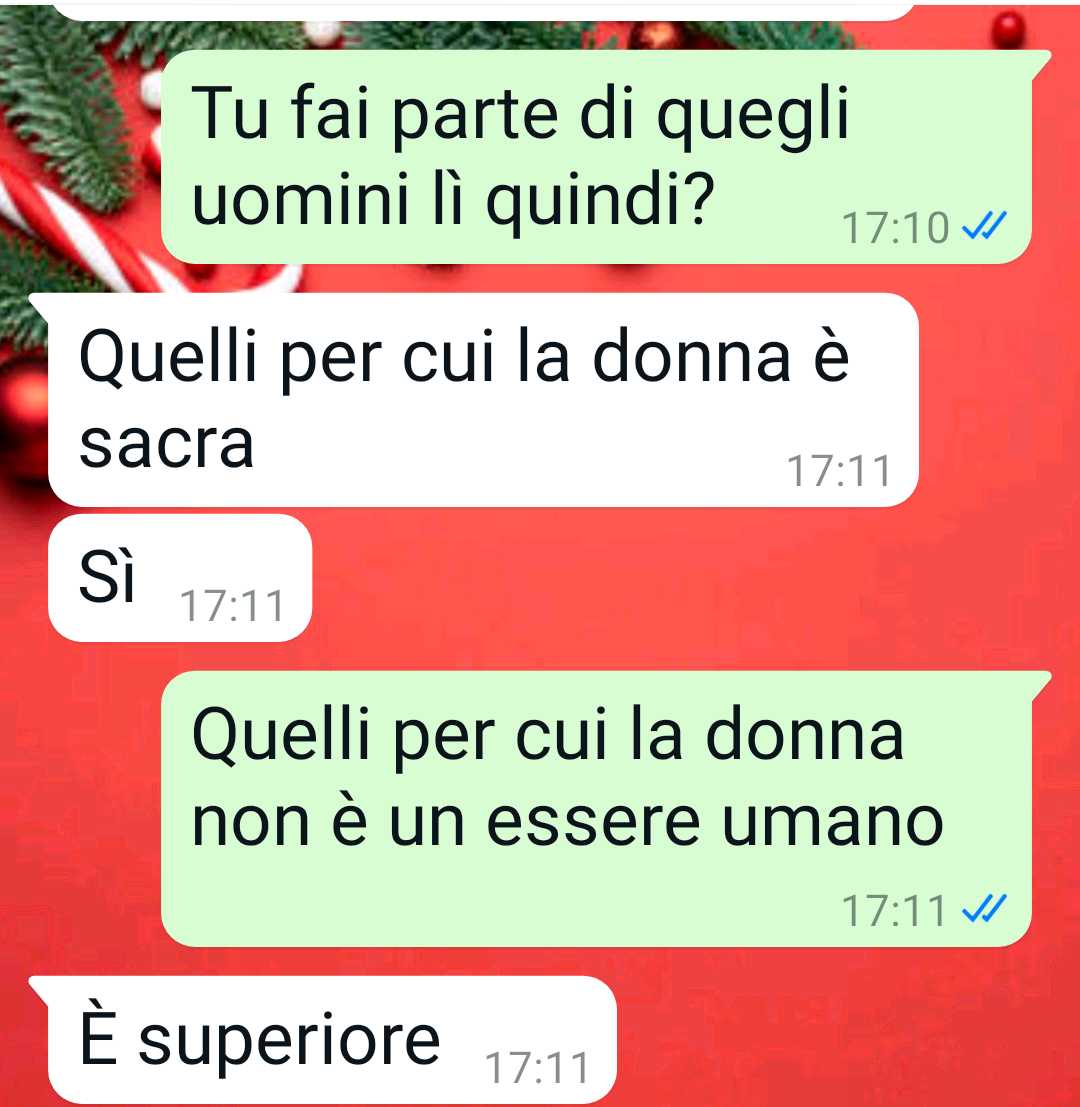
Task: Click the tail of the 'Tu fai parte' green bubble
Action: point(1041,62)
